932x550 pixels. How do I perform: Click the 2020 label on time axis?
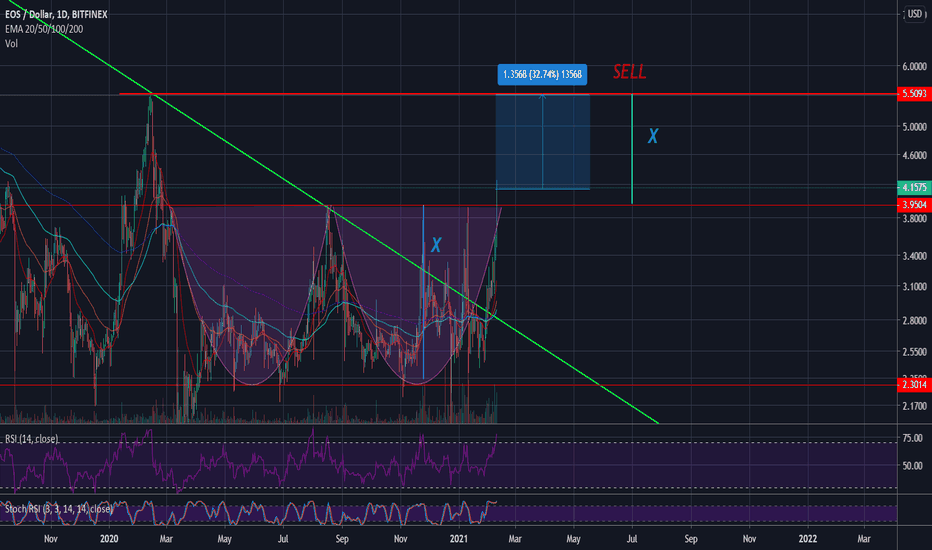point(109,539)
